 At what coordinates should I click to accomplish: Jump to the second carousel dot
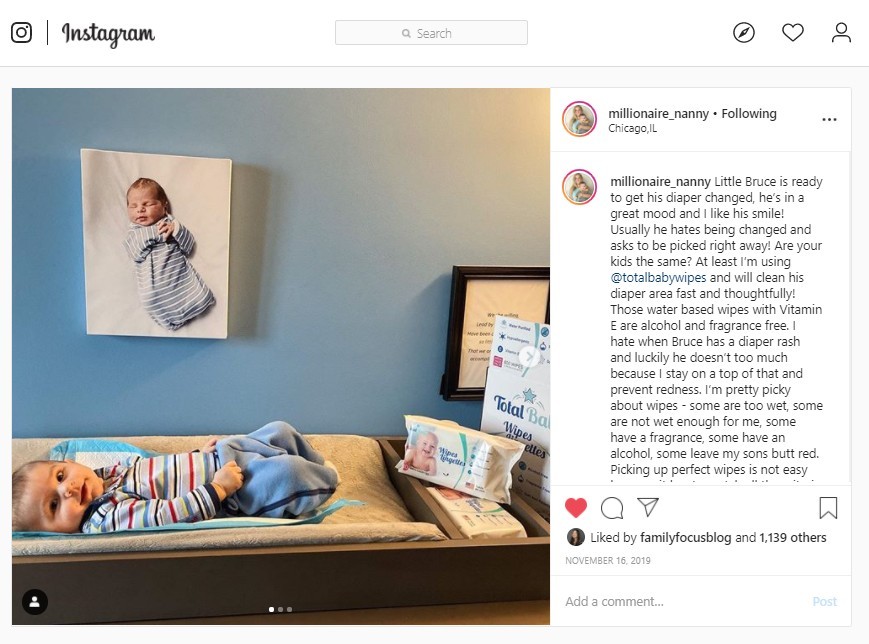pos(280,609)
